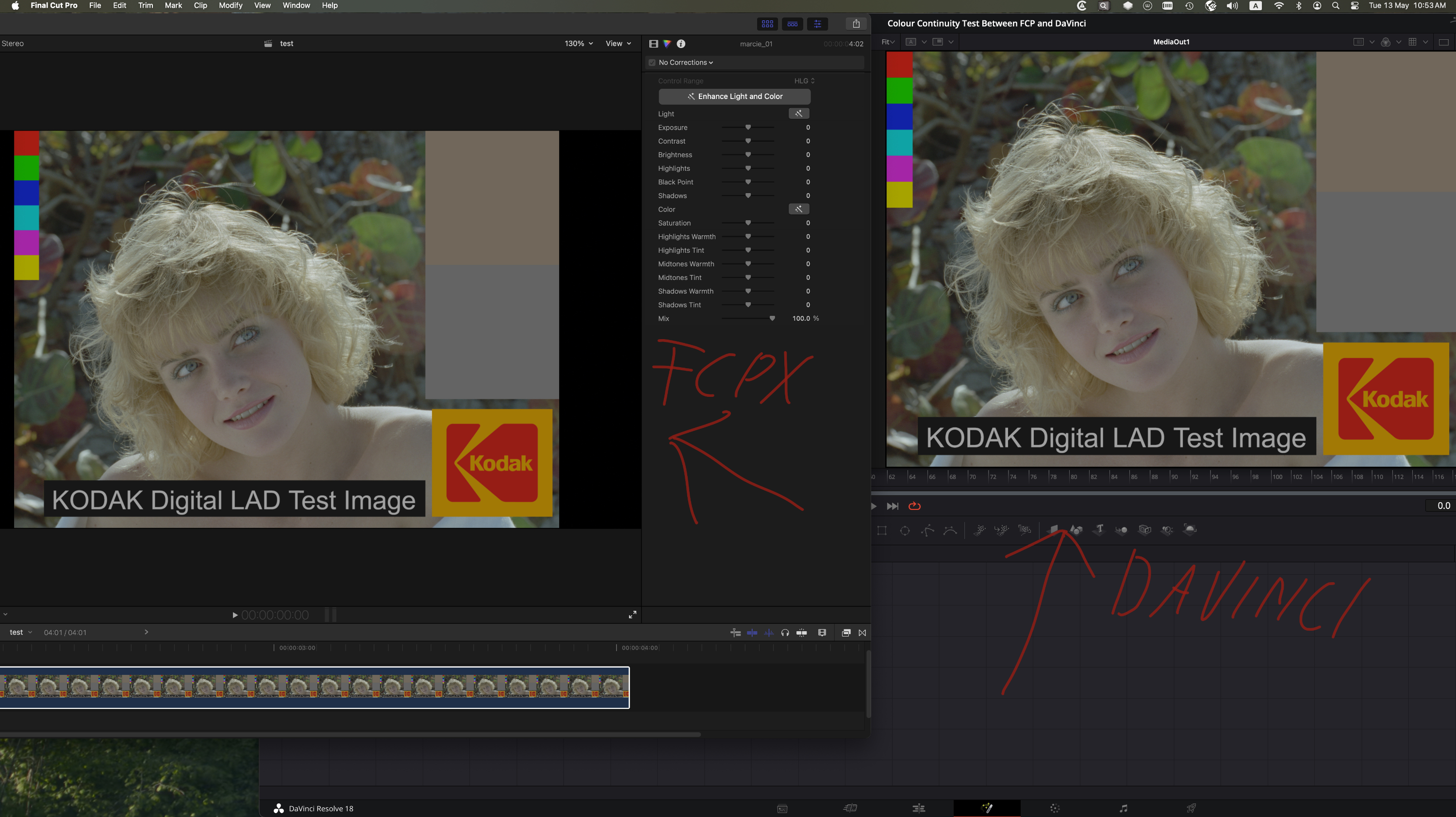Select the Polygon mask tool
Screen dimensions: 1456x817
click(x=927, y=530)
